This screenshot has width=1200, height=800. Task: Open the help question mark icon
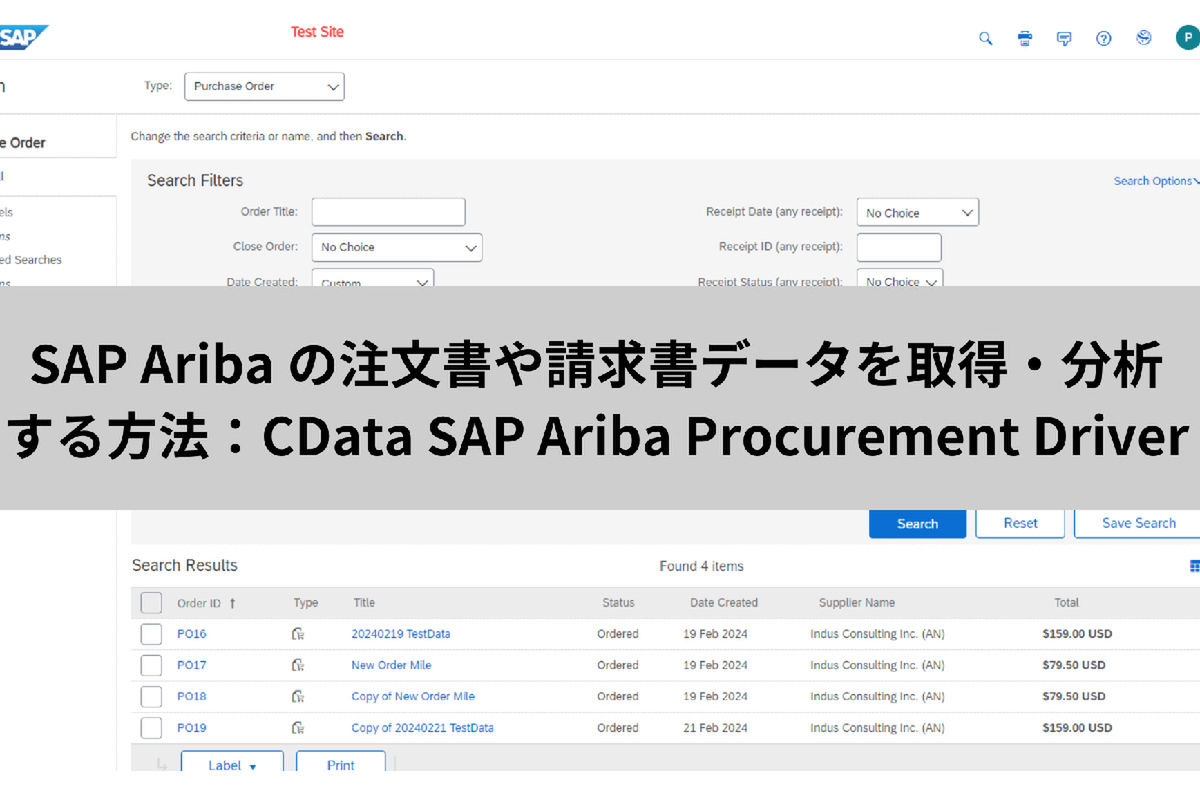tap(1104, 38)
